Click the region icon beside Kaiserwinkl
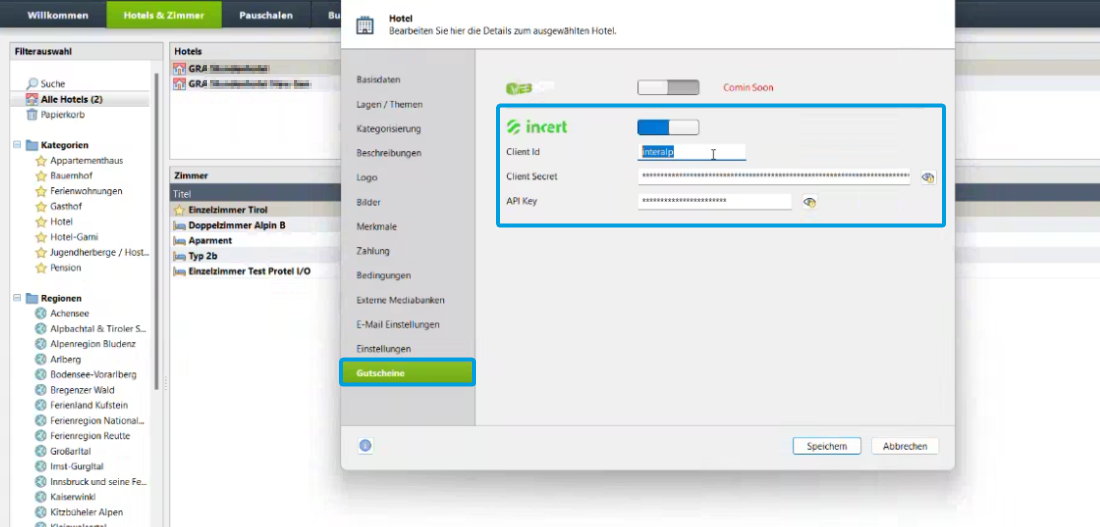 tap(41, 497)
